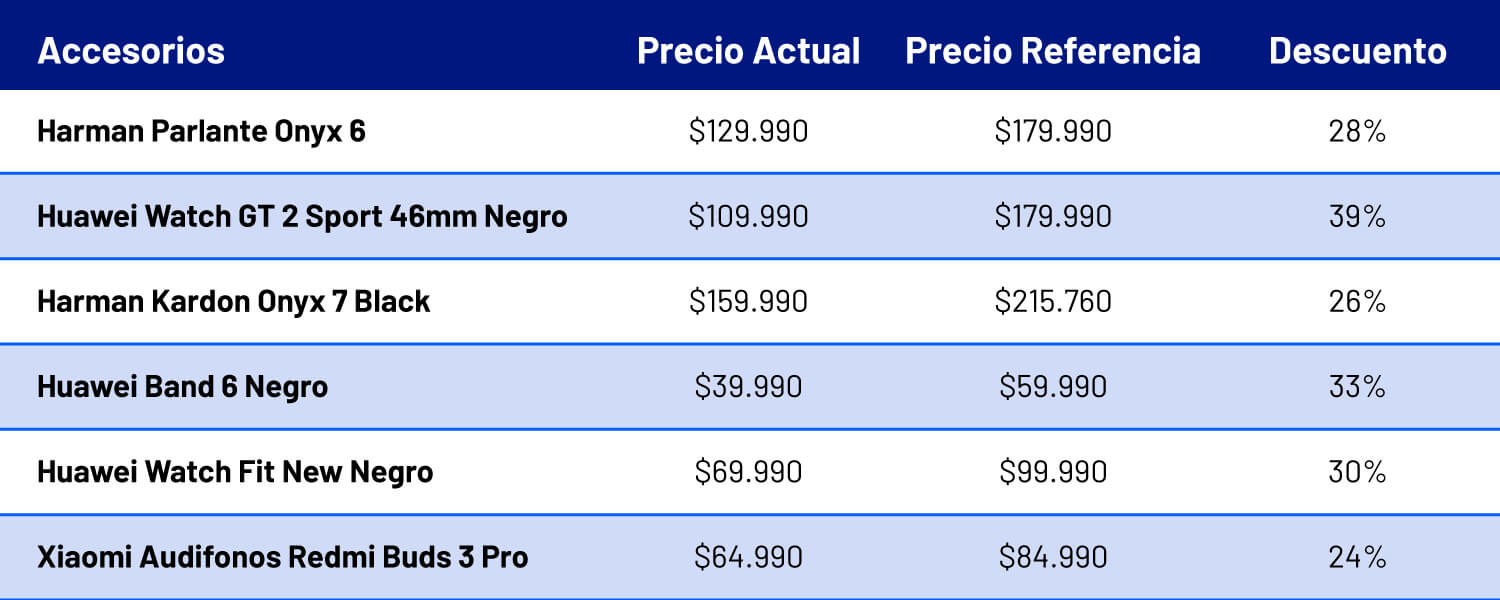Open Huawei Watch Fit New Negro item

(x=235, y=471)
